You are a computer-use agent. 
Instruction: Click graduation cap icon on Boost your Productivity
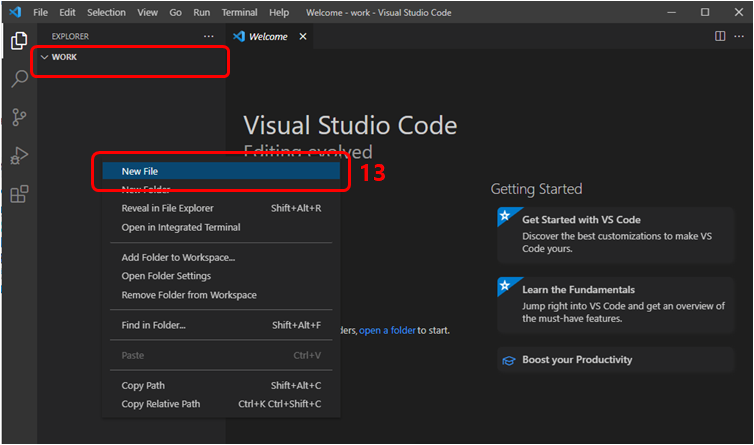coord(508,360)
